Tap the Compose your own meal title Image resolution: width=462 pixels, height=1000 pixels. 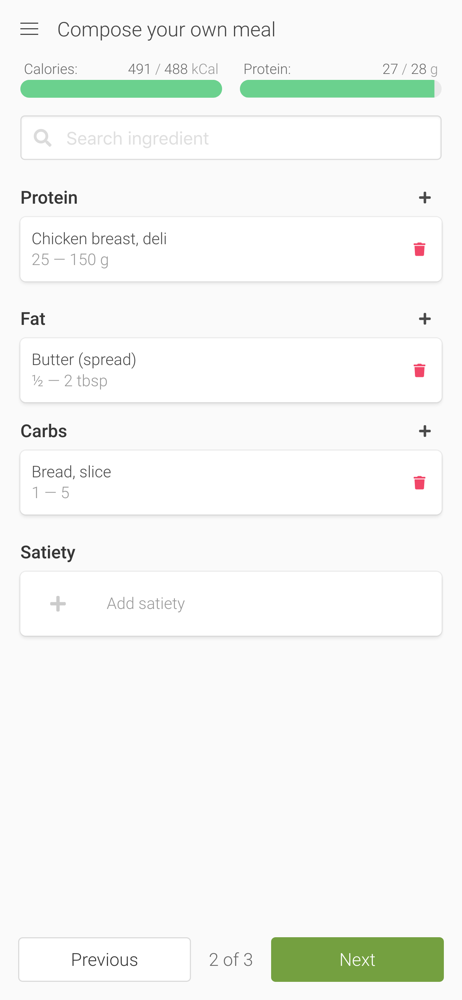click(167, 30)
